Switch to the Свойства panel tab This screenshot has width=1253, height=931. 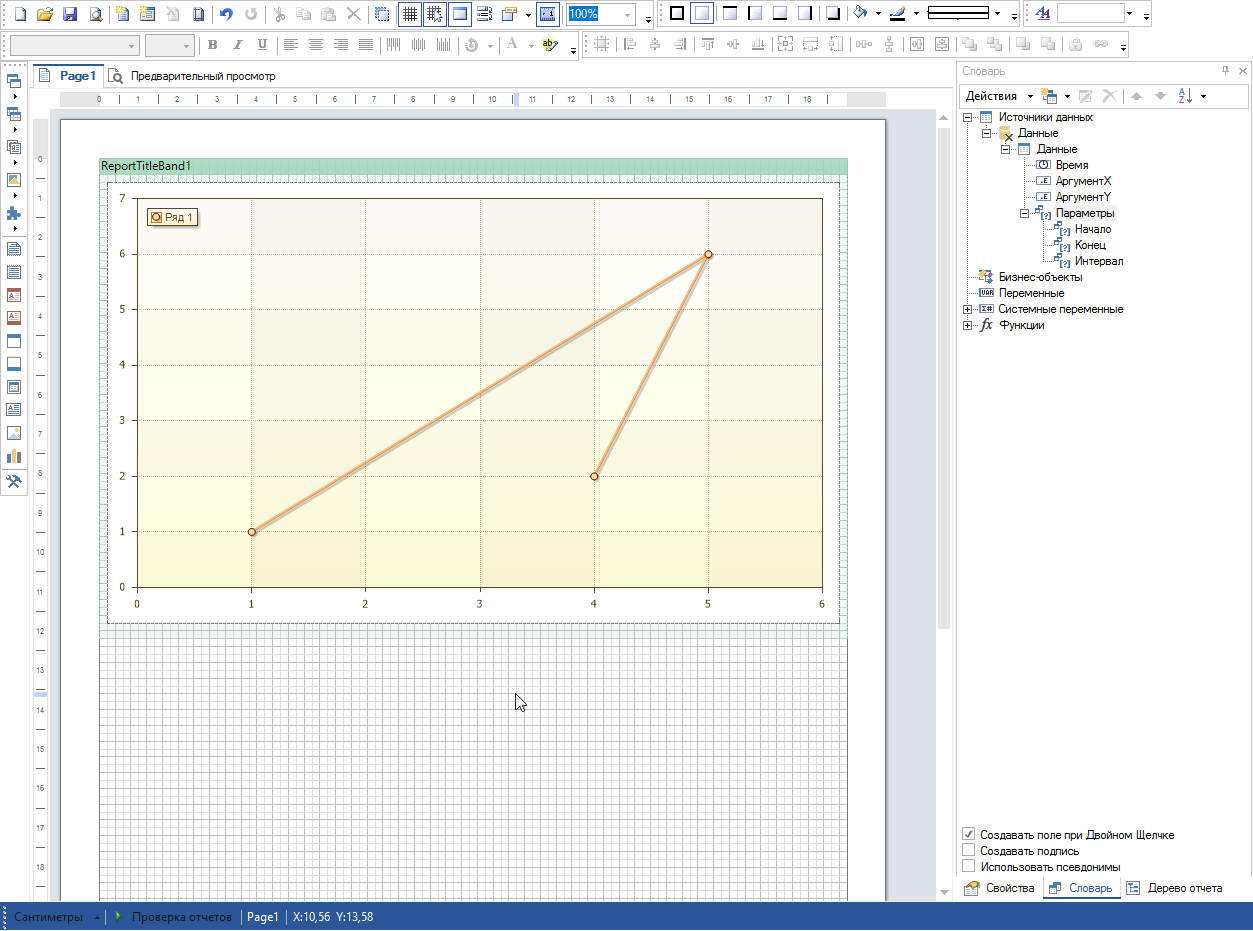tap(999, 888)
